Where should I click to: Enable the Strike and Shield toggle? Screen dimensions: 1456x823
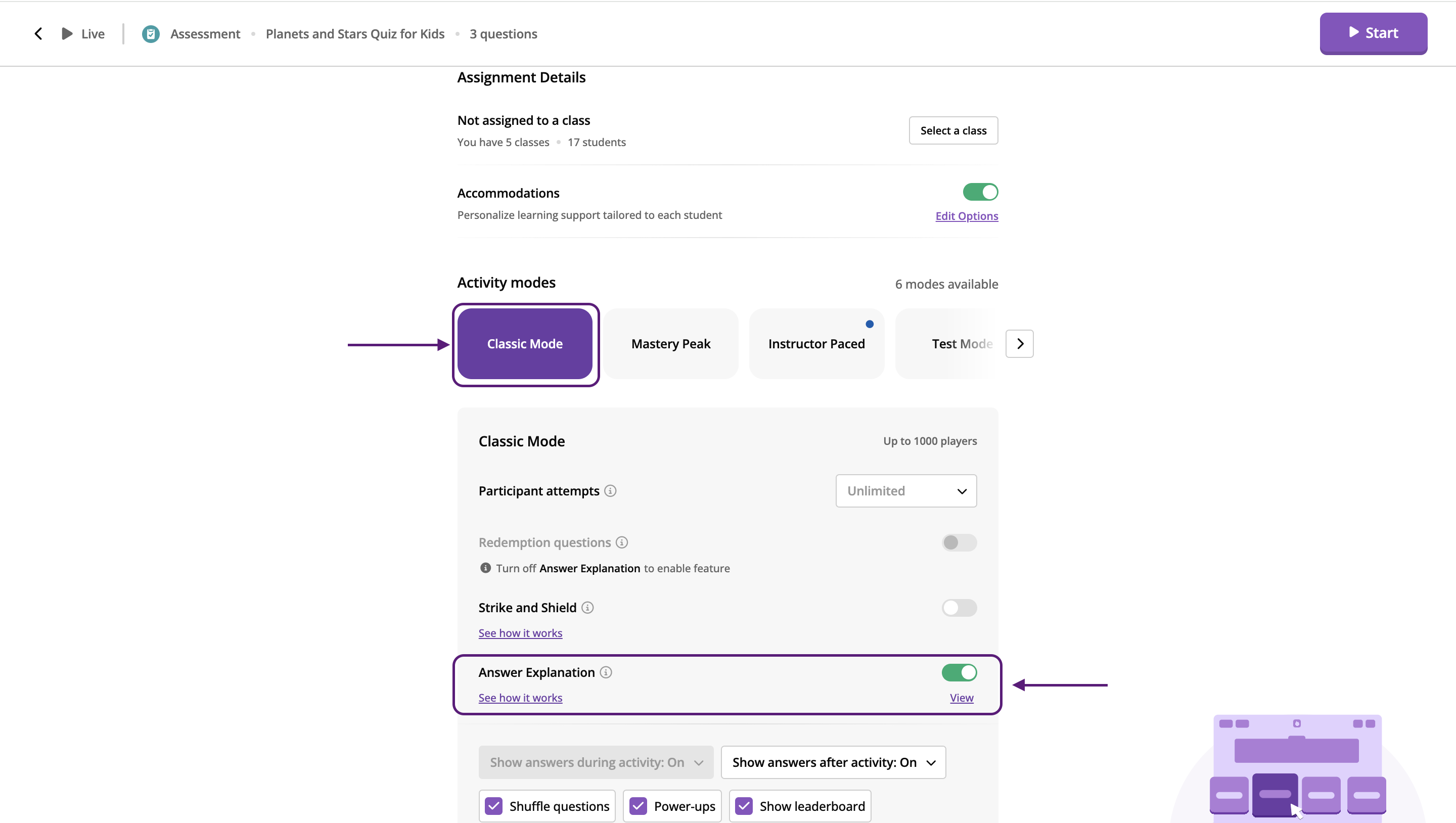(x=959, y=608)
